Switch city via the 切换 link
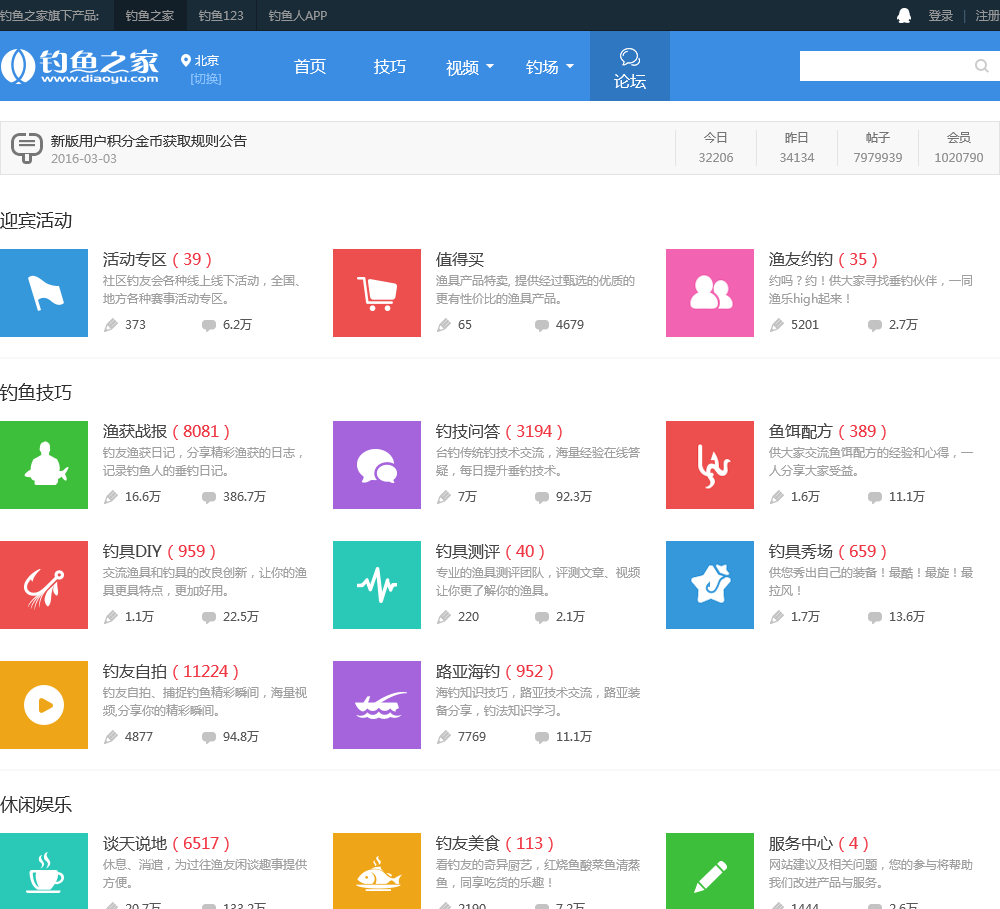The width and height of the screenshot is (1000, 909). click(206, 79)
